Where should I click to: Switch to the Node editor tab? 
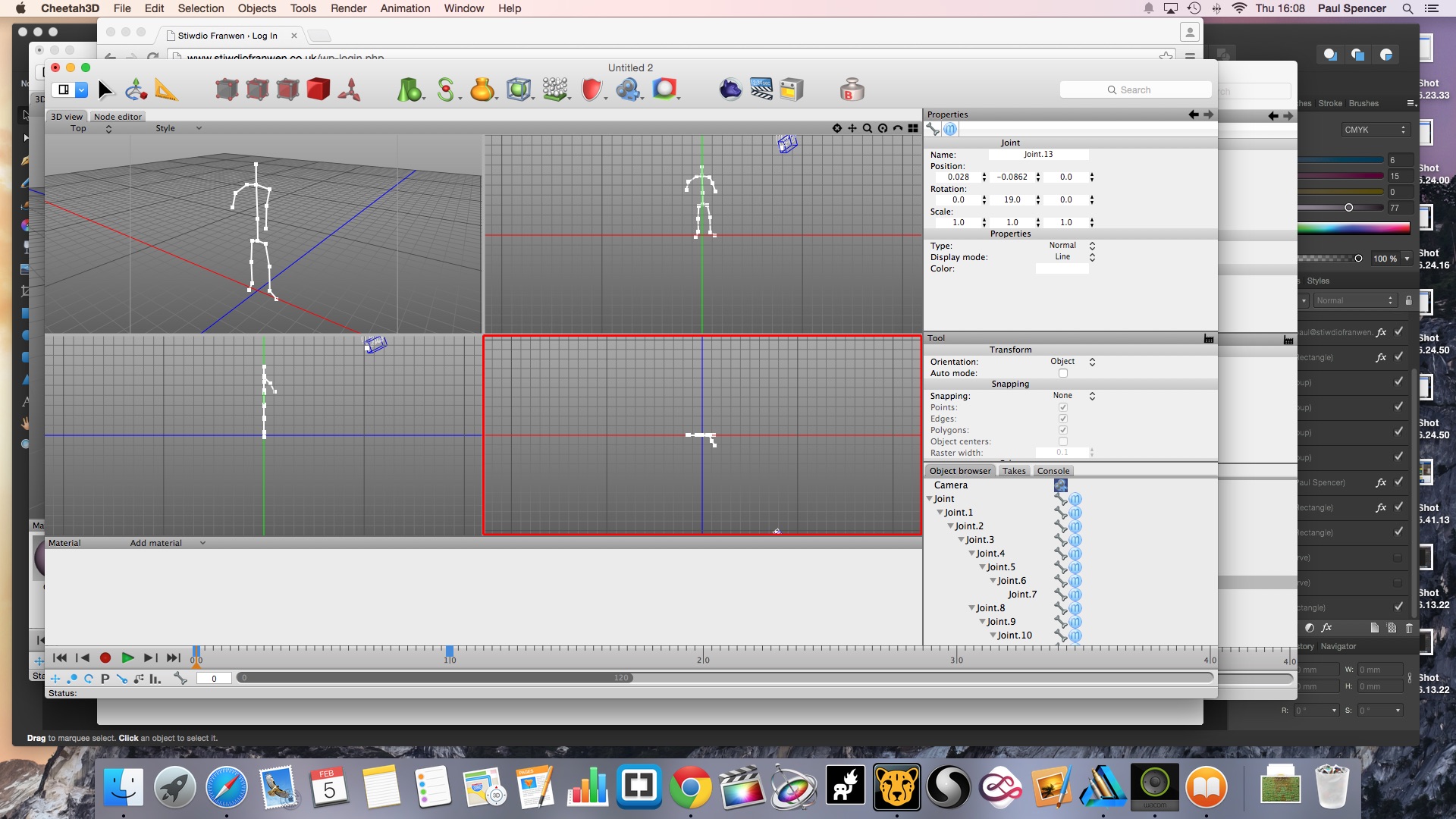(x=118, y=117)
